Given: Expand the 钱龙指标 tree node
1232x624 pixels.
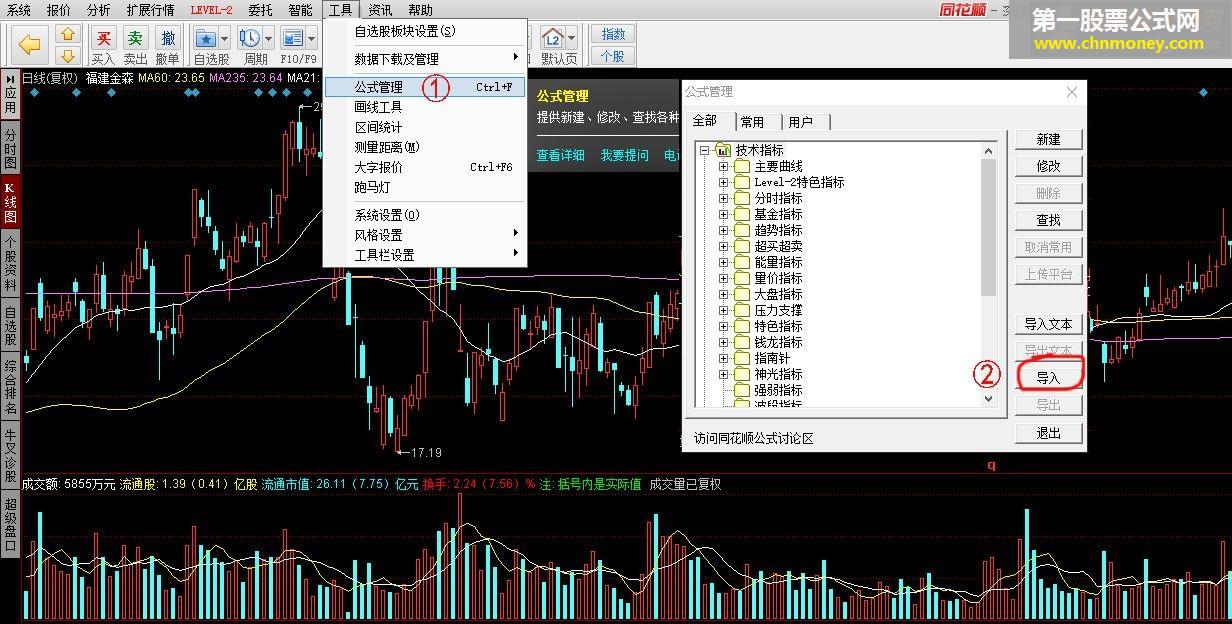Looking at the screenshot, I should coord(724,342).
